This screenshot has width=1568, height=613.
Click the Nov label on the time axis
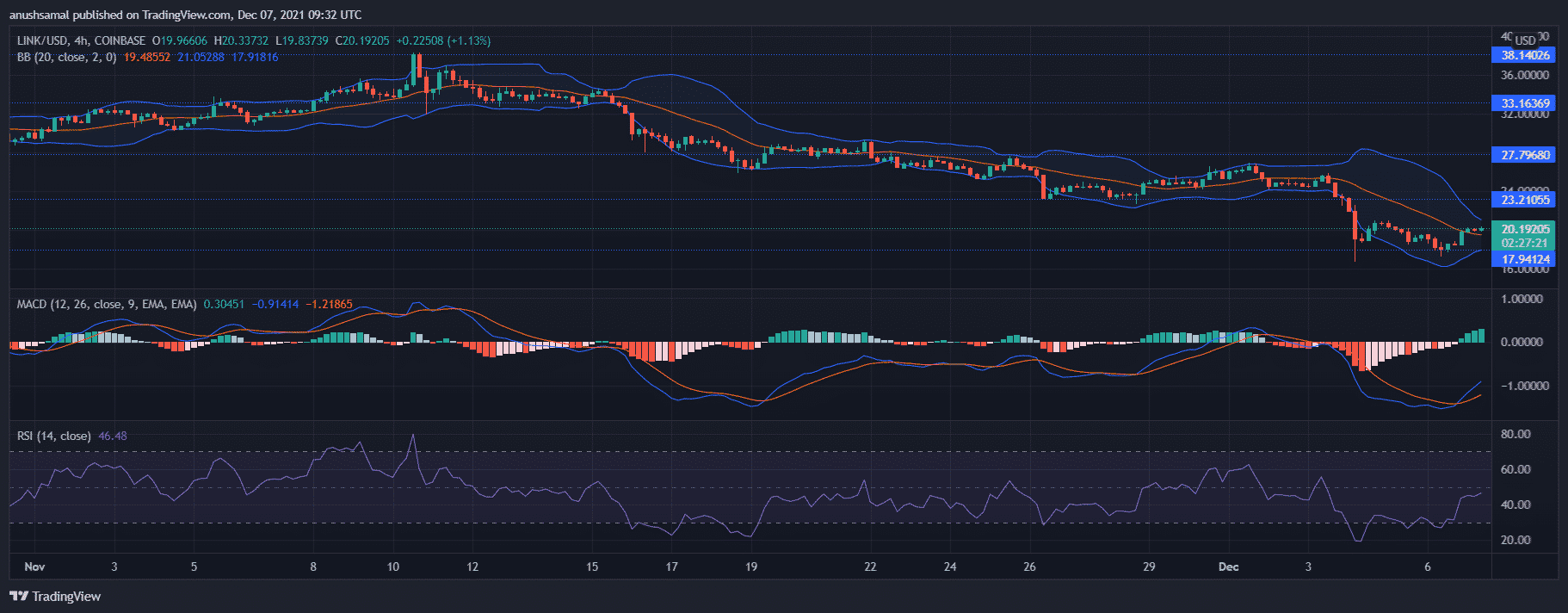[x=34, y=567]
